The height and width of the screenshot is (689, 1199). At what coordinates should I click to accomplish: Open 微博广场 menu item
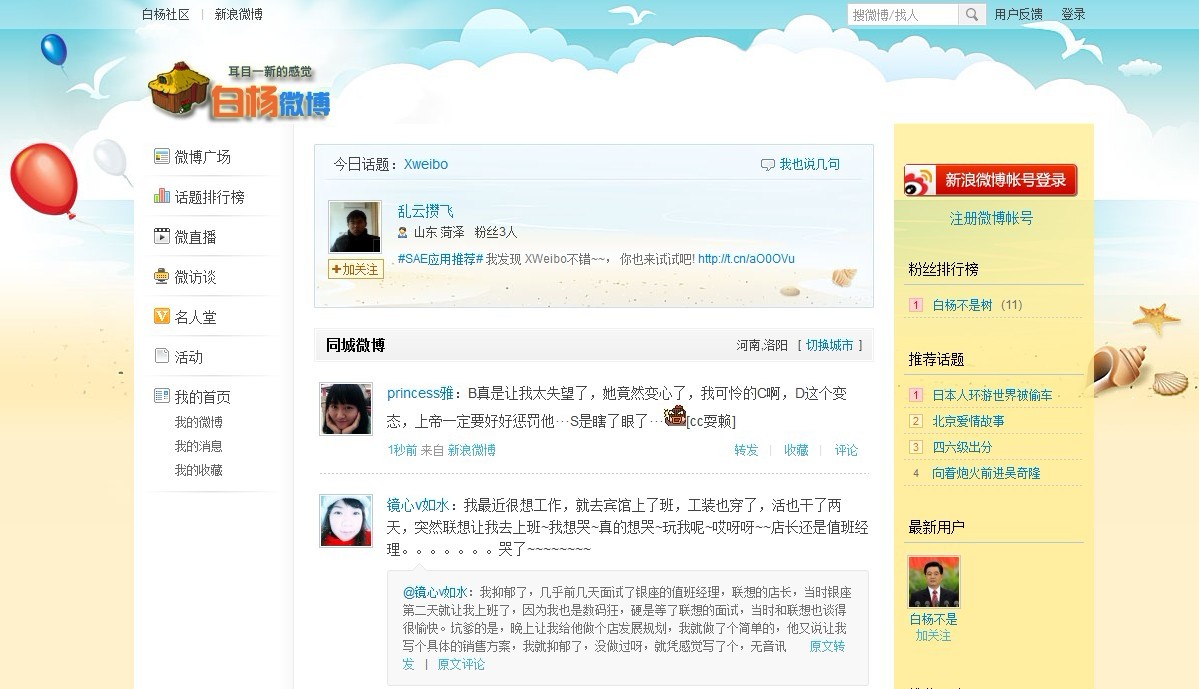pyautogui.click(x=203, y=157)
